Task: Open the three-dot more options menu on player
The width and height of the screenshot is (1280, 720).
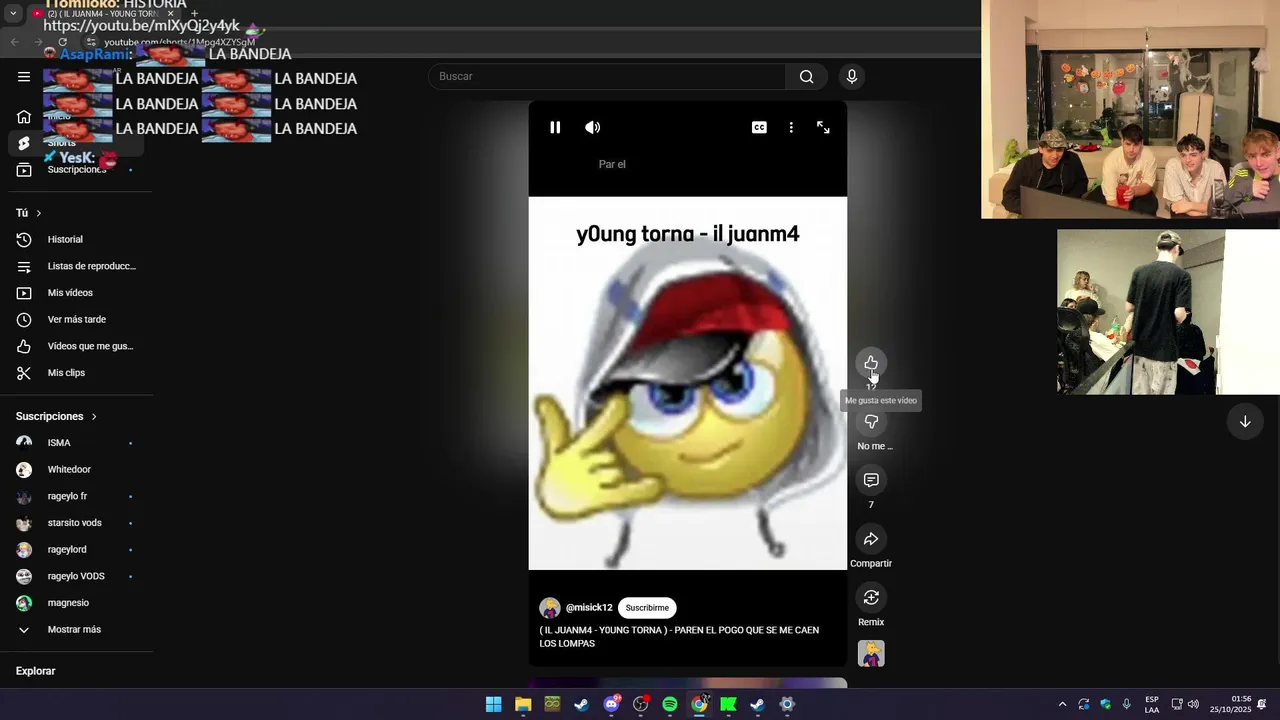Action: click(791, 127)
